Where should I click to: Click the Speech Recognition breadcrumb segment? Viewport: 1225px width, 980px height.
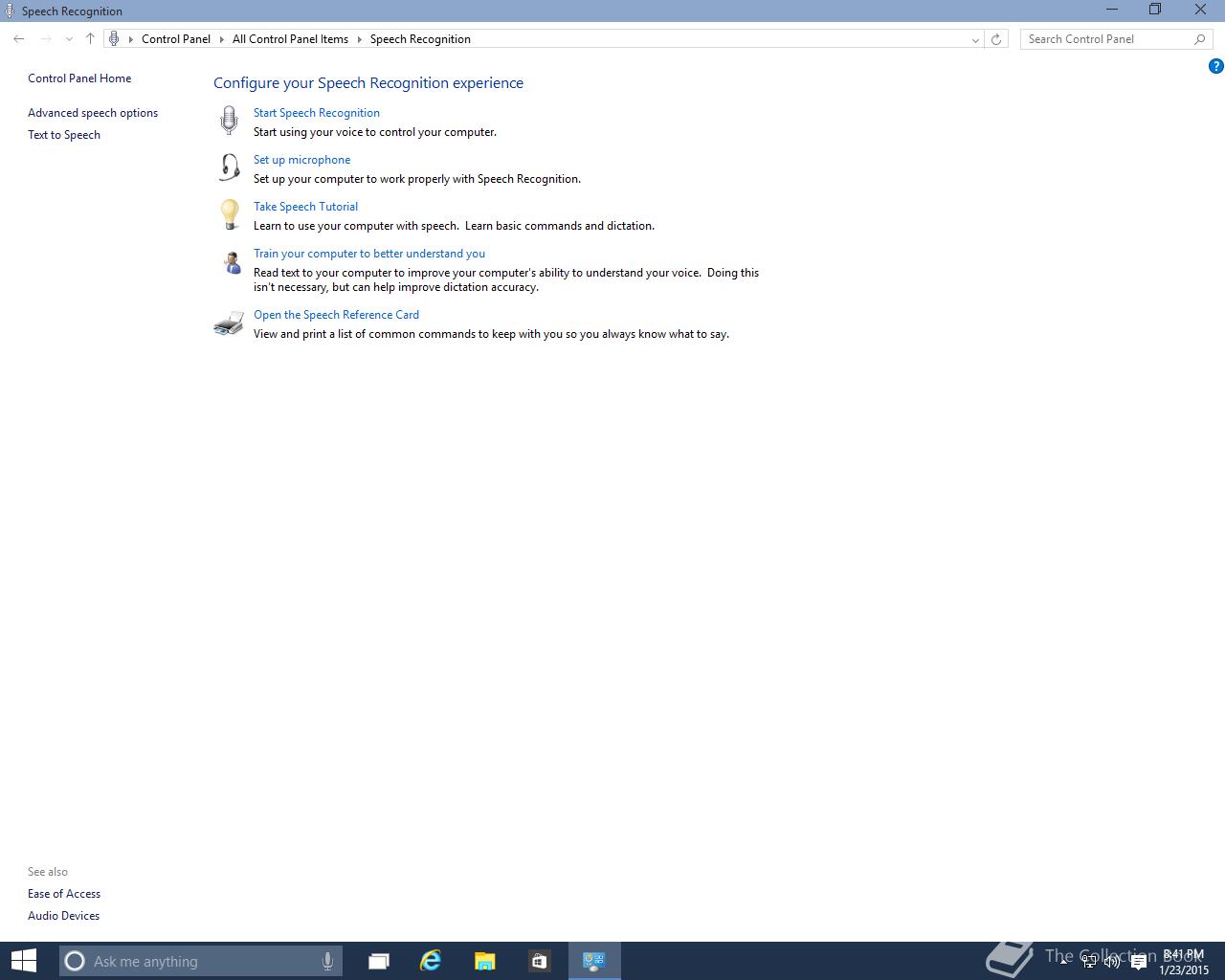[420, 39]
